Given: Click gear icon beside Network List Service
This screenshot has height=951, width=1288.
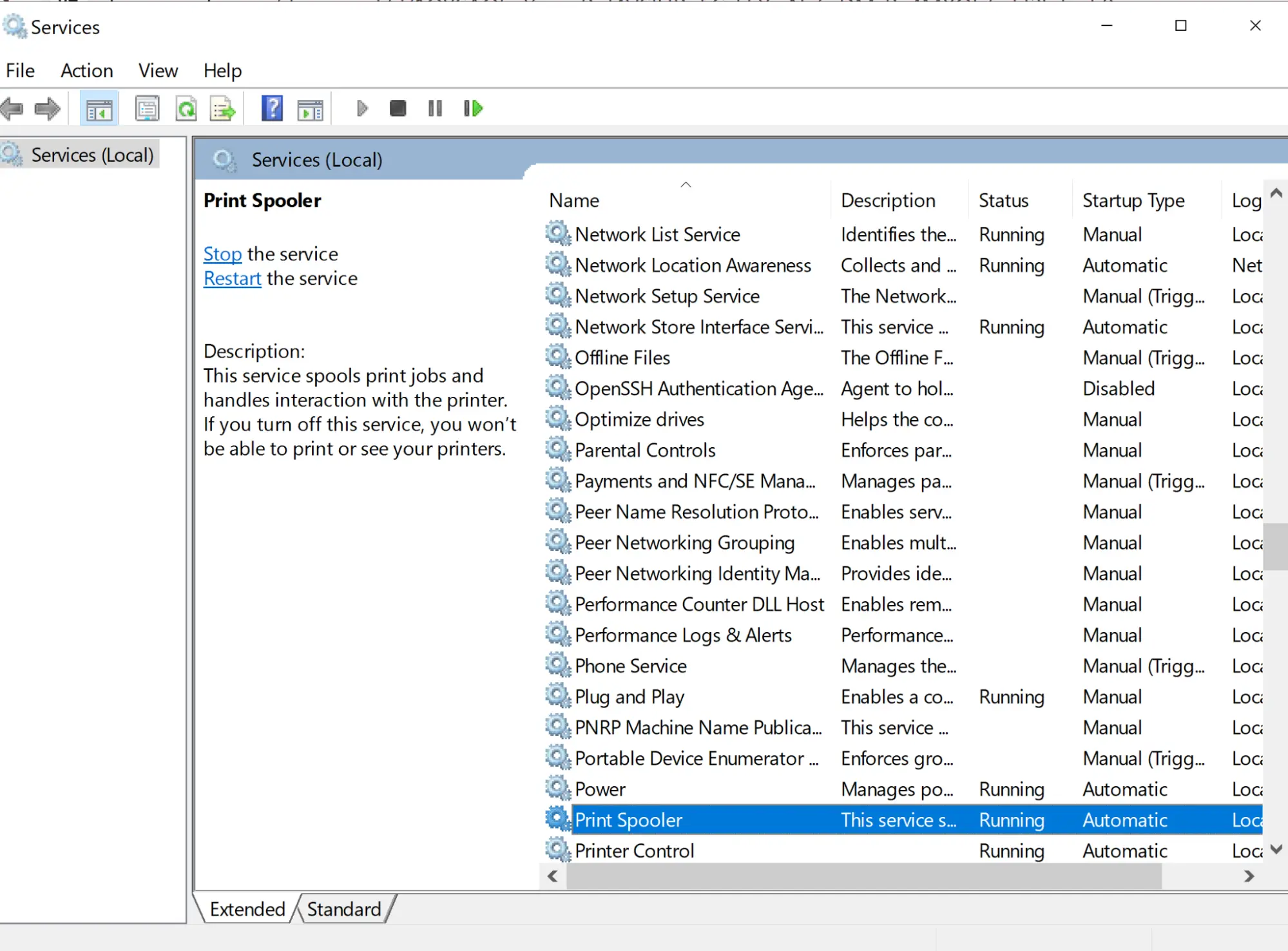Looking at the screenshot, I should (x=558, y=234).
